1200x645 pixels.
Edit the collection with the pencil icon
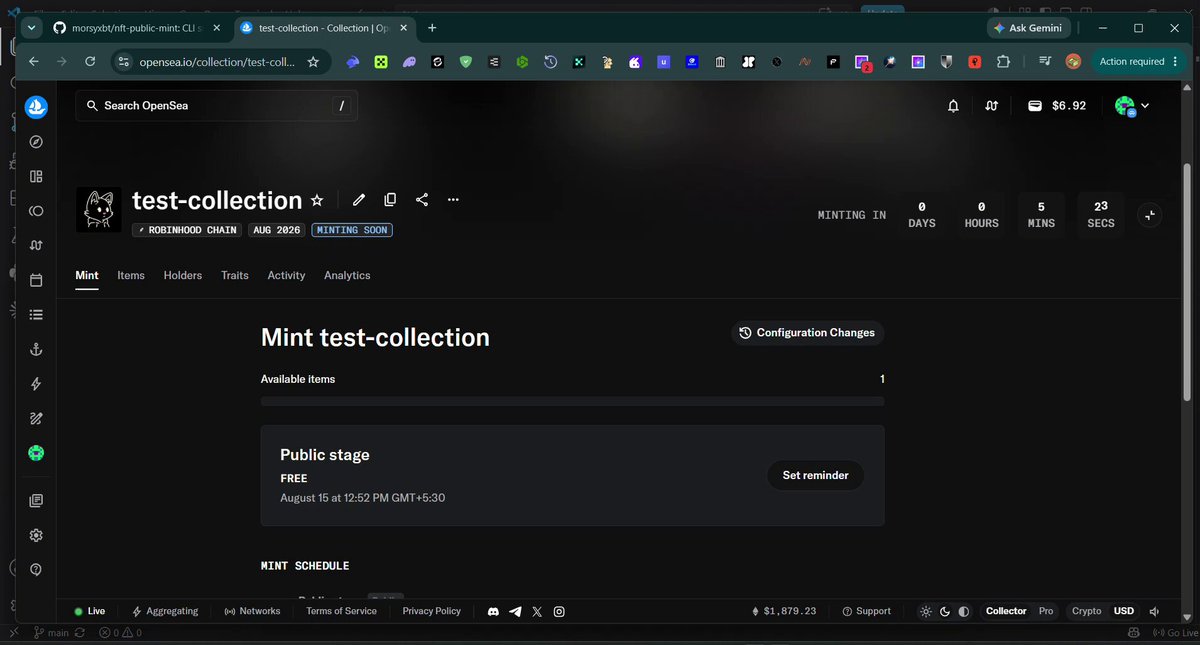(x=359, y=200)
